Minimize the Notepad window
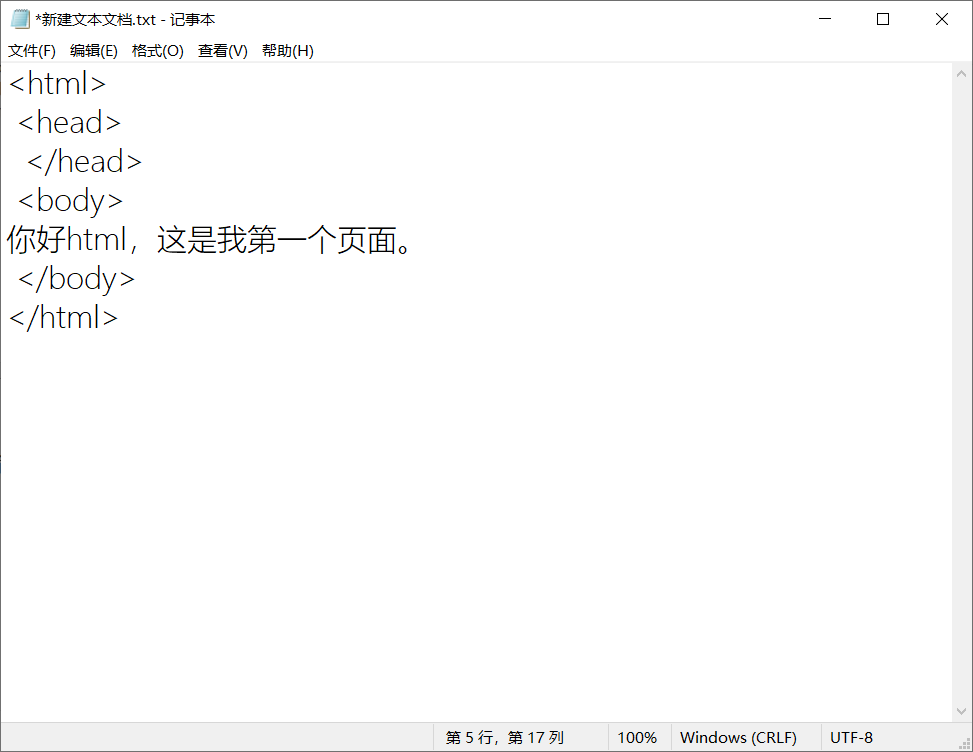 pos(825,19)
